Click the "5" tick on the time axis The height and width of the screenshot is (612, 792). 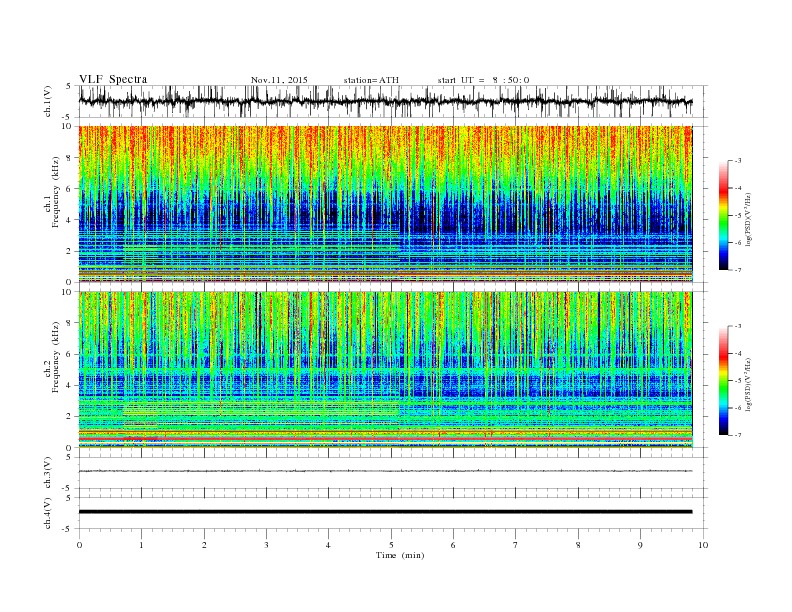point(391,545)
